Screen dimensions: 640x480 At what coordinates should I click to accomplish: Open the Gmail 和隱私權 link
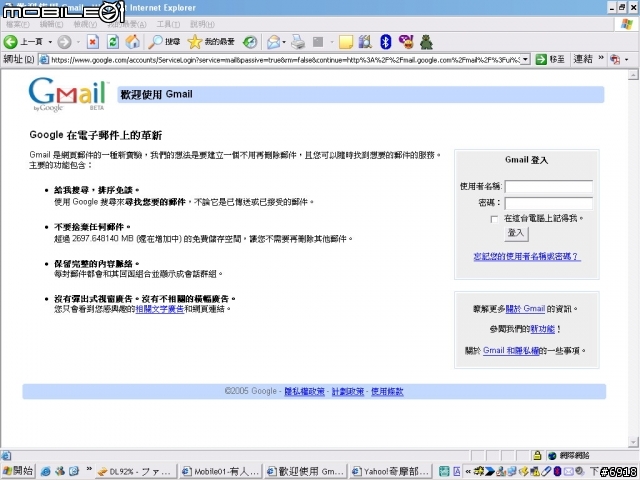(x=511, y=351)
